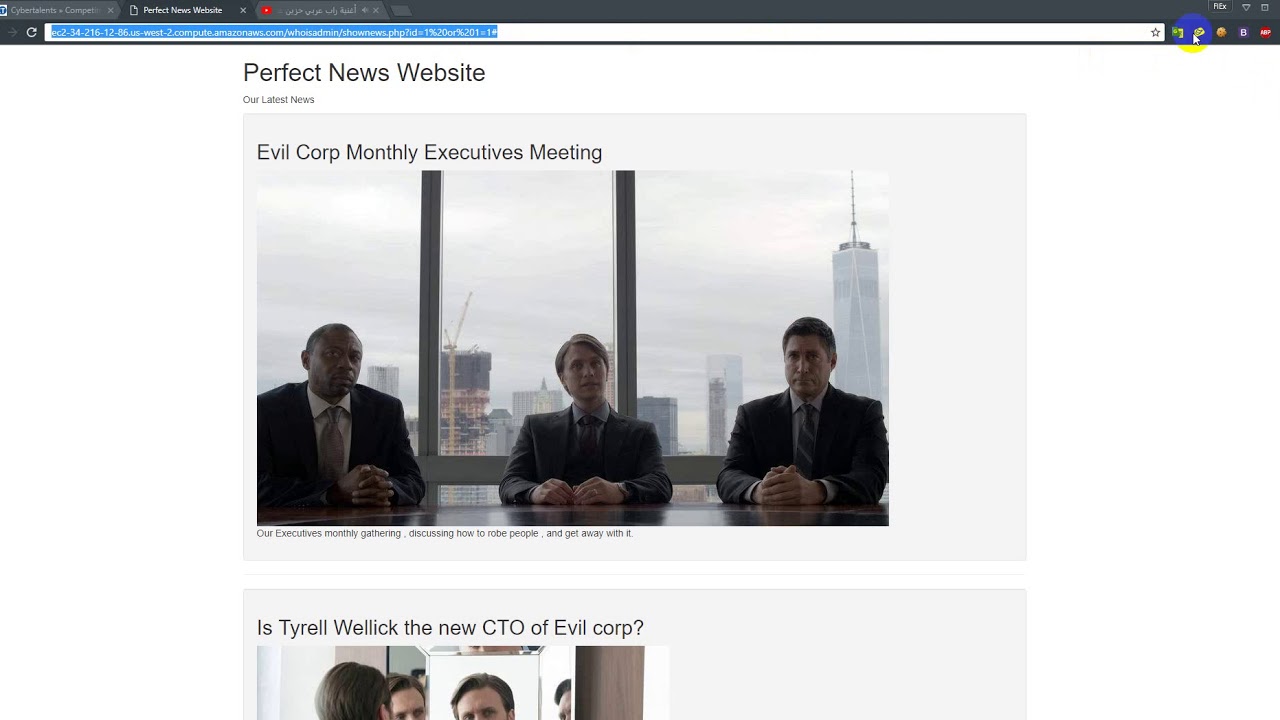This screenshot has height=720, width=1280.
Task: Open the green extension icon beside the star
Action: click(1178, 32)
